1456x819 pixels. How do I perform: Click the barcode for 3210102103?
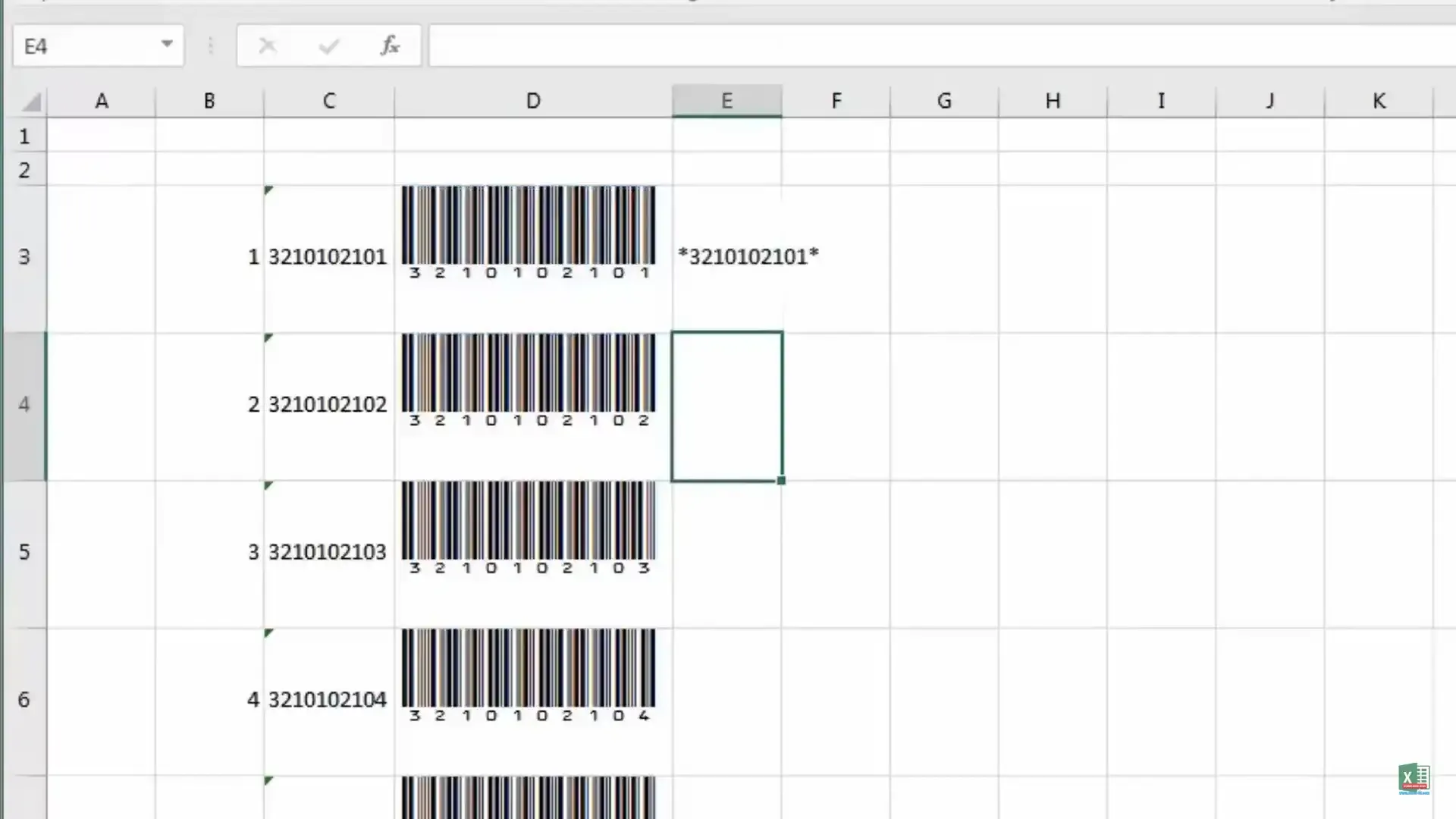pyautogui.click(x=529, y=528)
